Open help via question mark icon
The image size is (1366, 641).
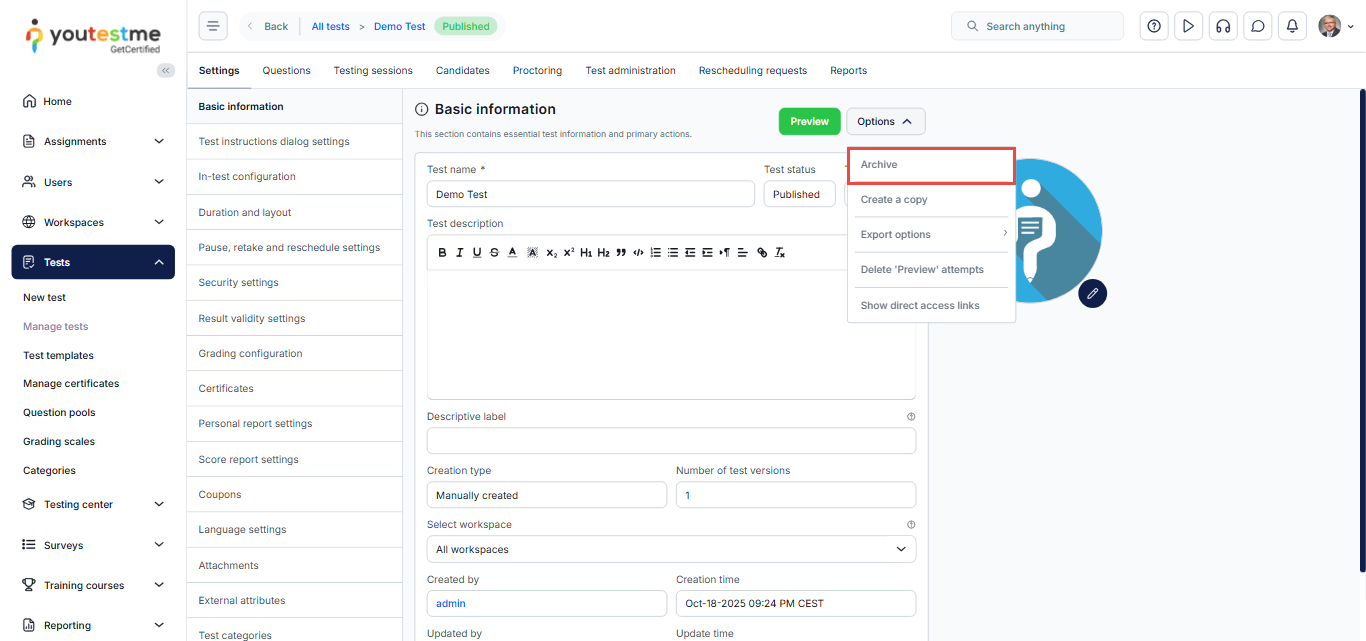pyautogui.click(x=1154, y=27)
